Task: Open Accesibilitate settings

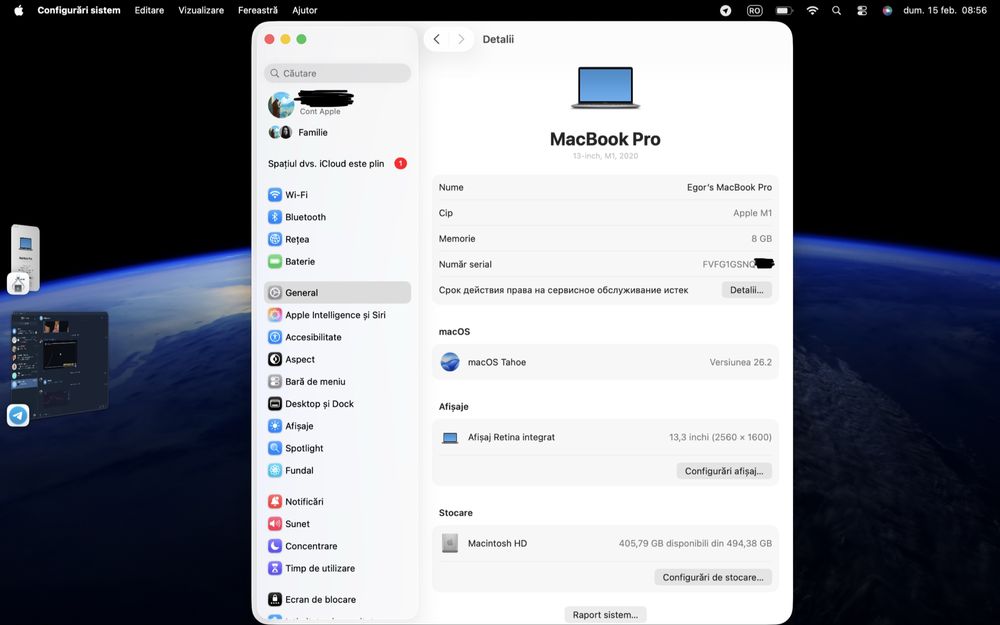Action: [x=337, y=337]
